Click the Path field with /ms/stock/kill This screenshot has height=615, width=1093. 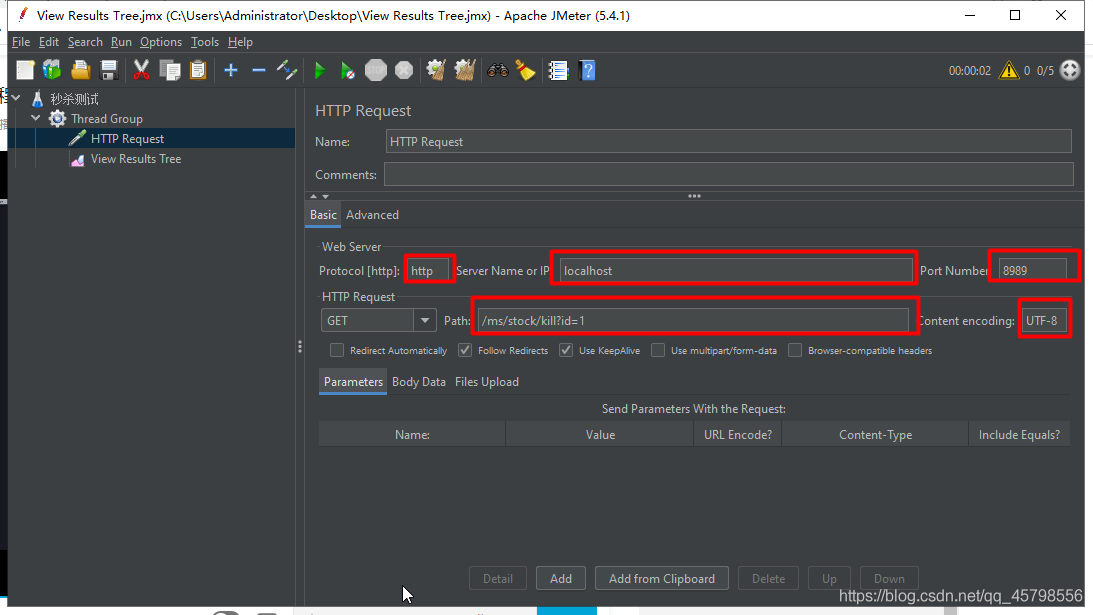tap(694, 321)
